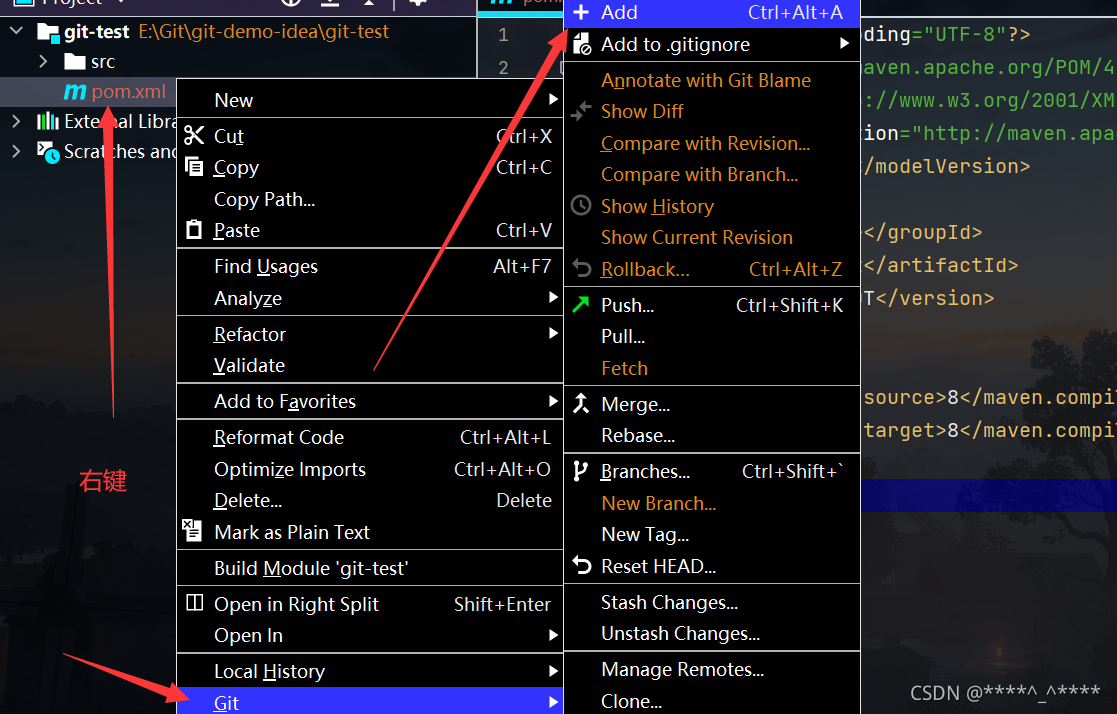
Task: Click editor line number 1 in the gutter
Action: [x=503, y=35]
